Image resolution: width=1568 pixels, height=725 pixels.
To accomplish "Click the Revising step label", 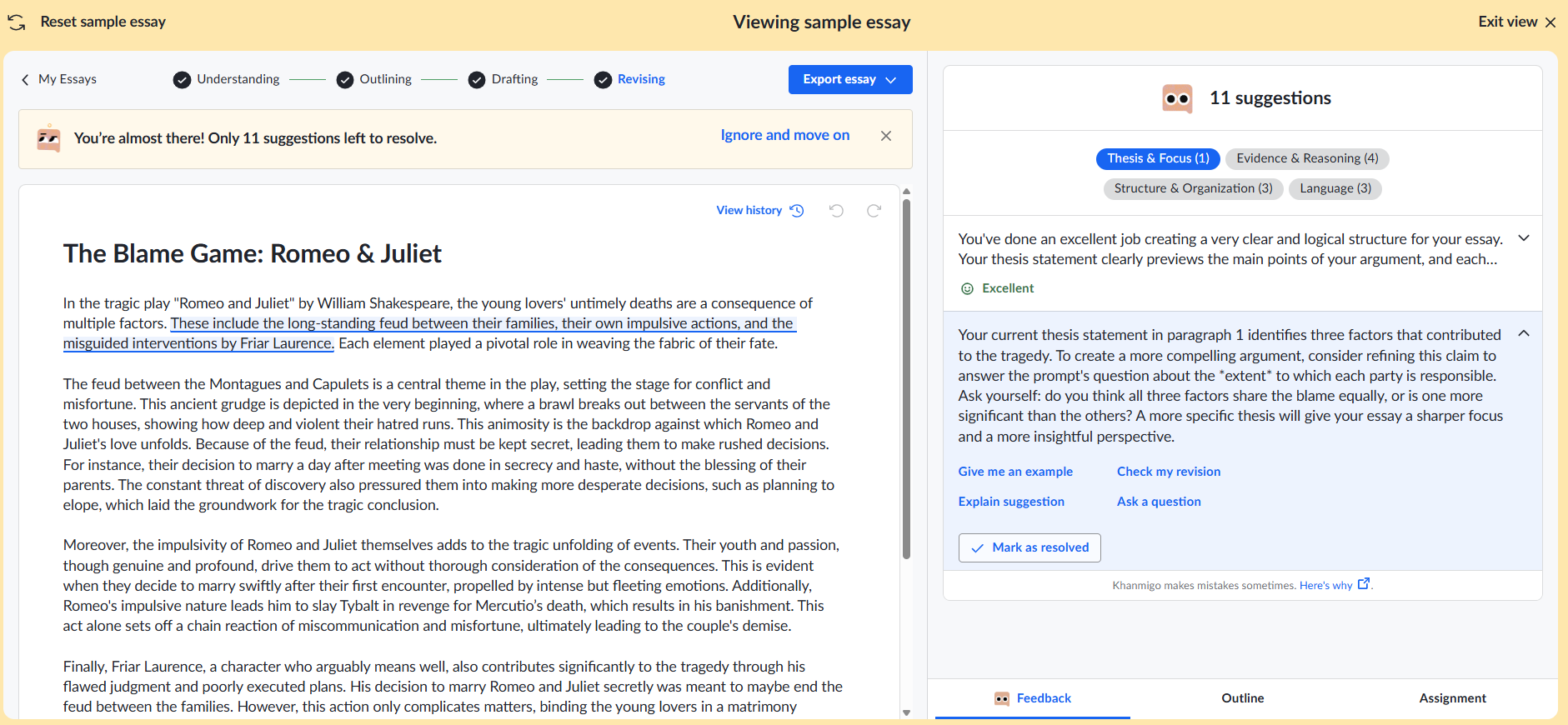I will pyautogui.click(x=641, y=79).
